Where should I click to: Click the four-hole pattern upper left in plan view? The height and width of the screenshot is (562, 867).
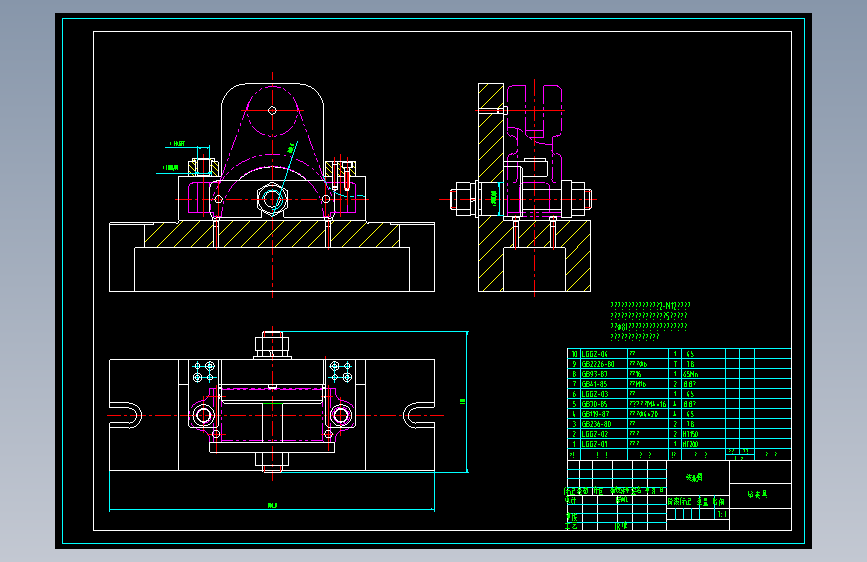(203, 372)
